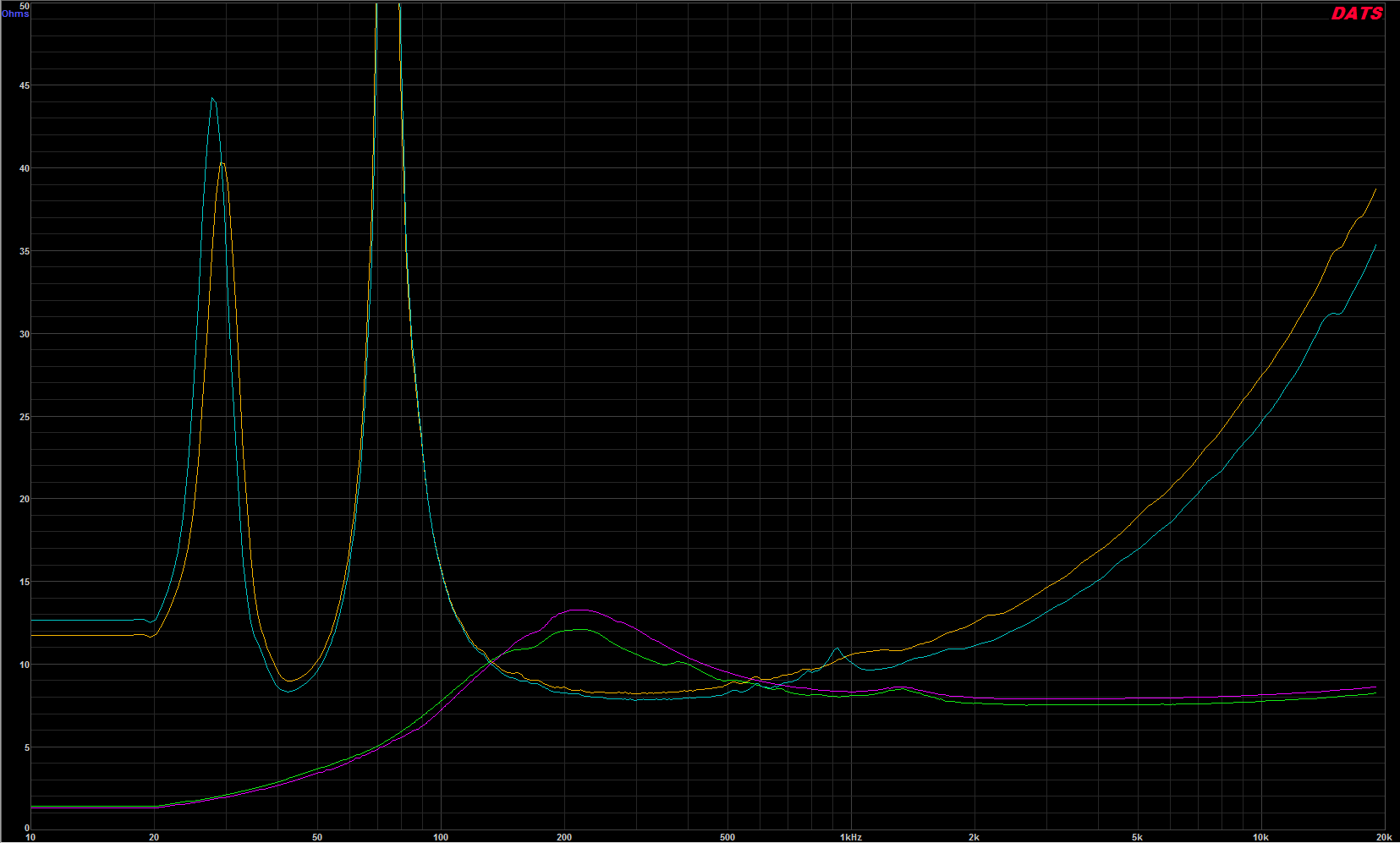Click the 1kHz label on the frequency axis
Screen dimensions: 1400x843
[x=850, y=837]
